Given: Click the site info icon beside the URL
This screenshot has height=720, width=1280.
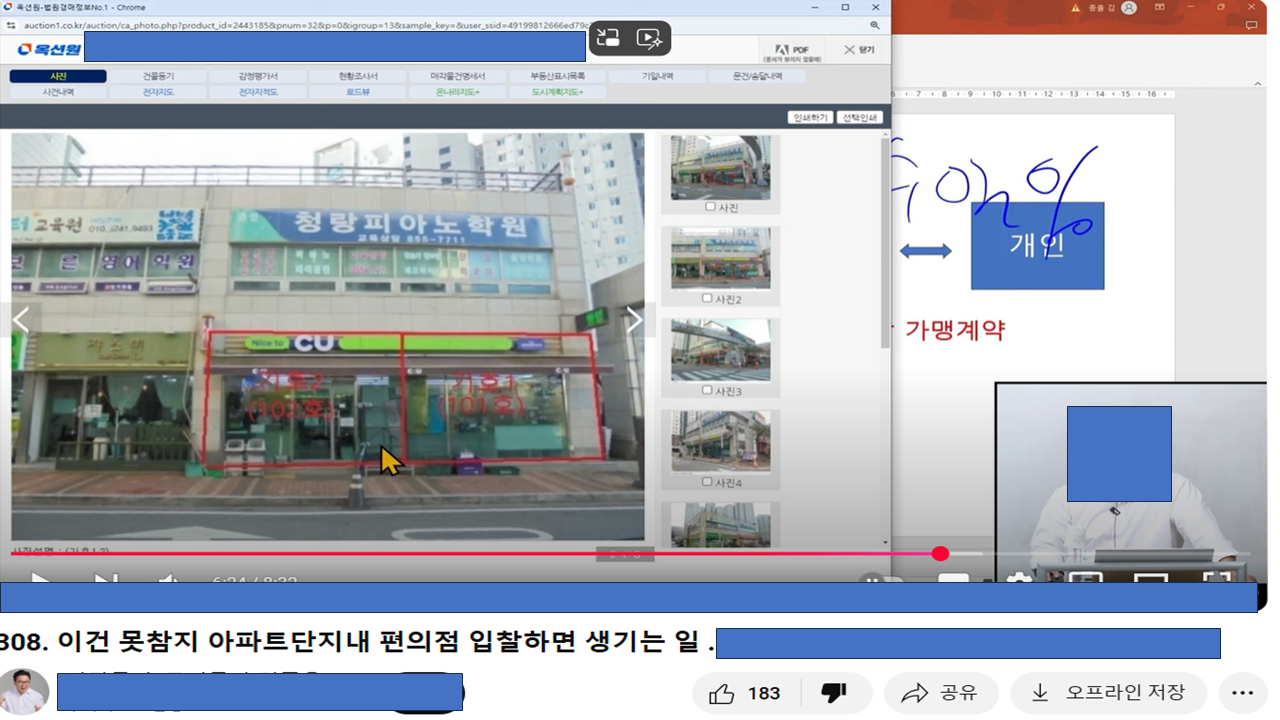Looking at the screenshot, I should (11, 25).
